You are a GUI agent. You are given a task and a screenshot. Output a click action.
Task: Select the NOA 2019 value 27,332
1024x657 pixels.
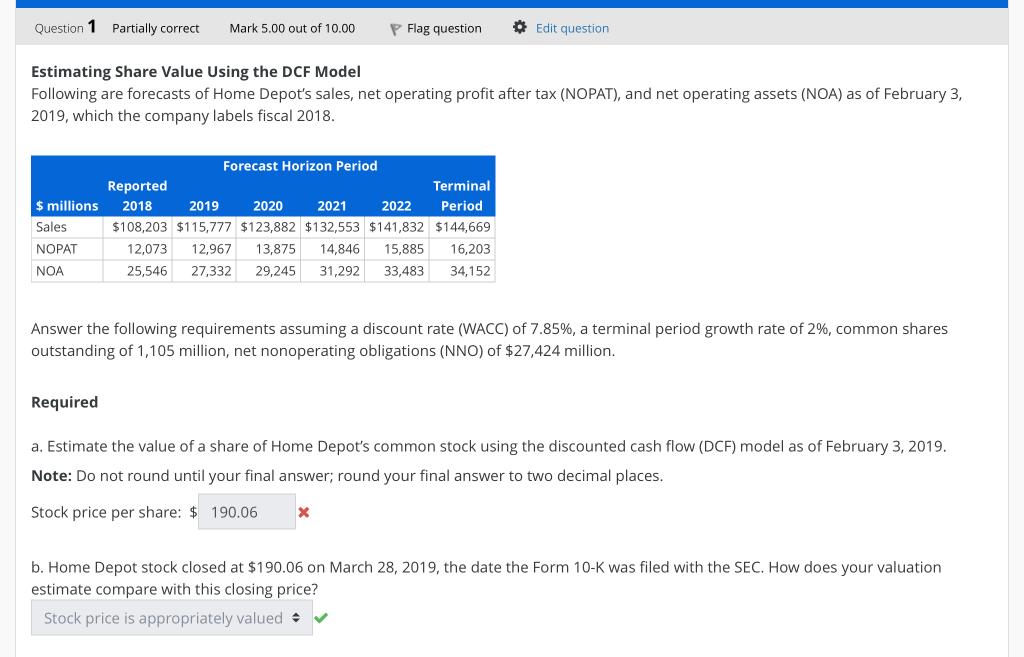pos(211,271)
